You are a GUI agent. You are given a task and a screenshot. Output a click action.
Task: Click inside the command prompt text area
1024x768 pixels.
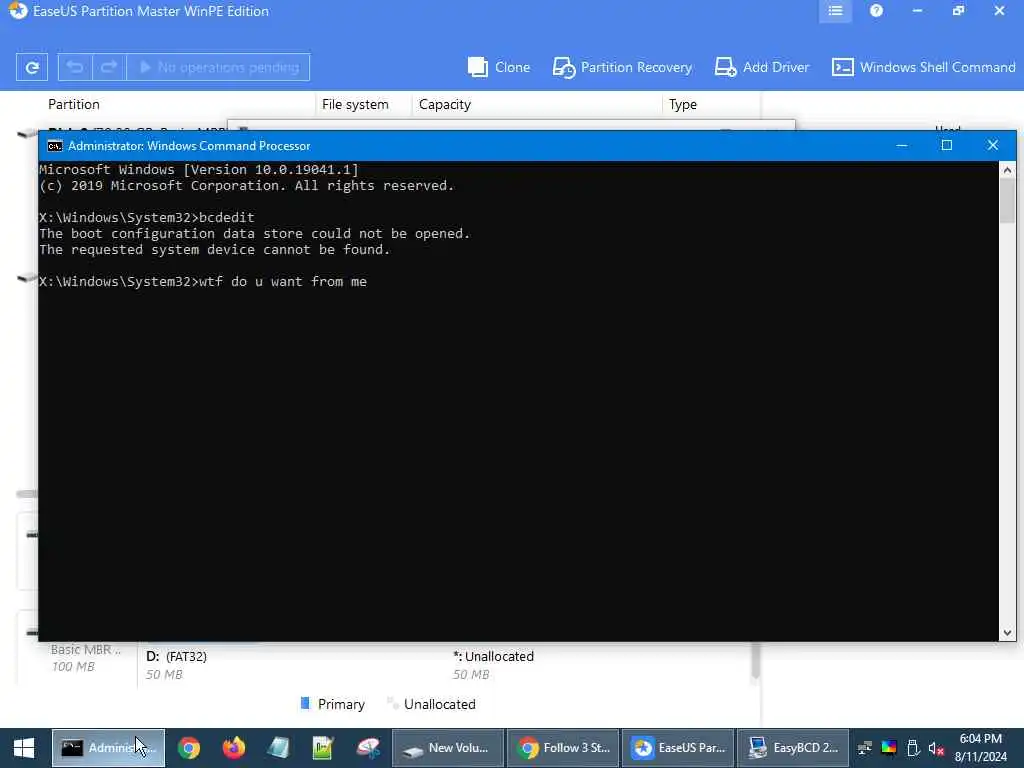(519, 401)
